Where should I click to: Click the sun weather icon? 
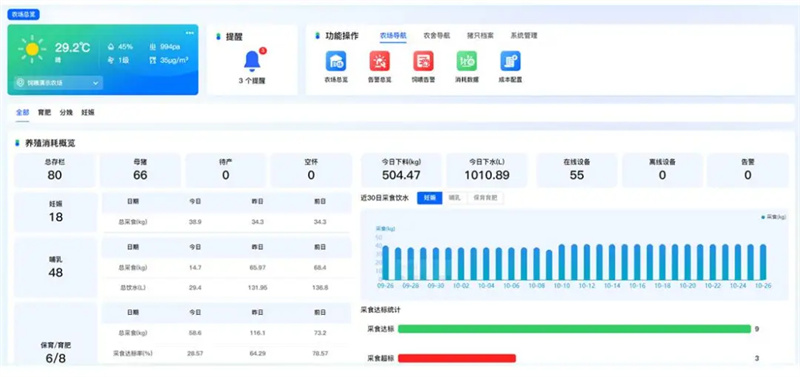coord(32,49)
